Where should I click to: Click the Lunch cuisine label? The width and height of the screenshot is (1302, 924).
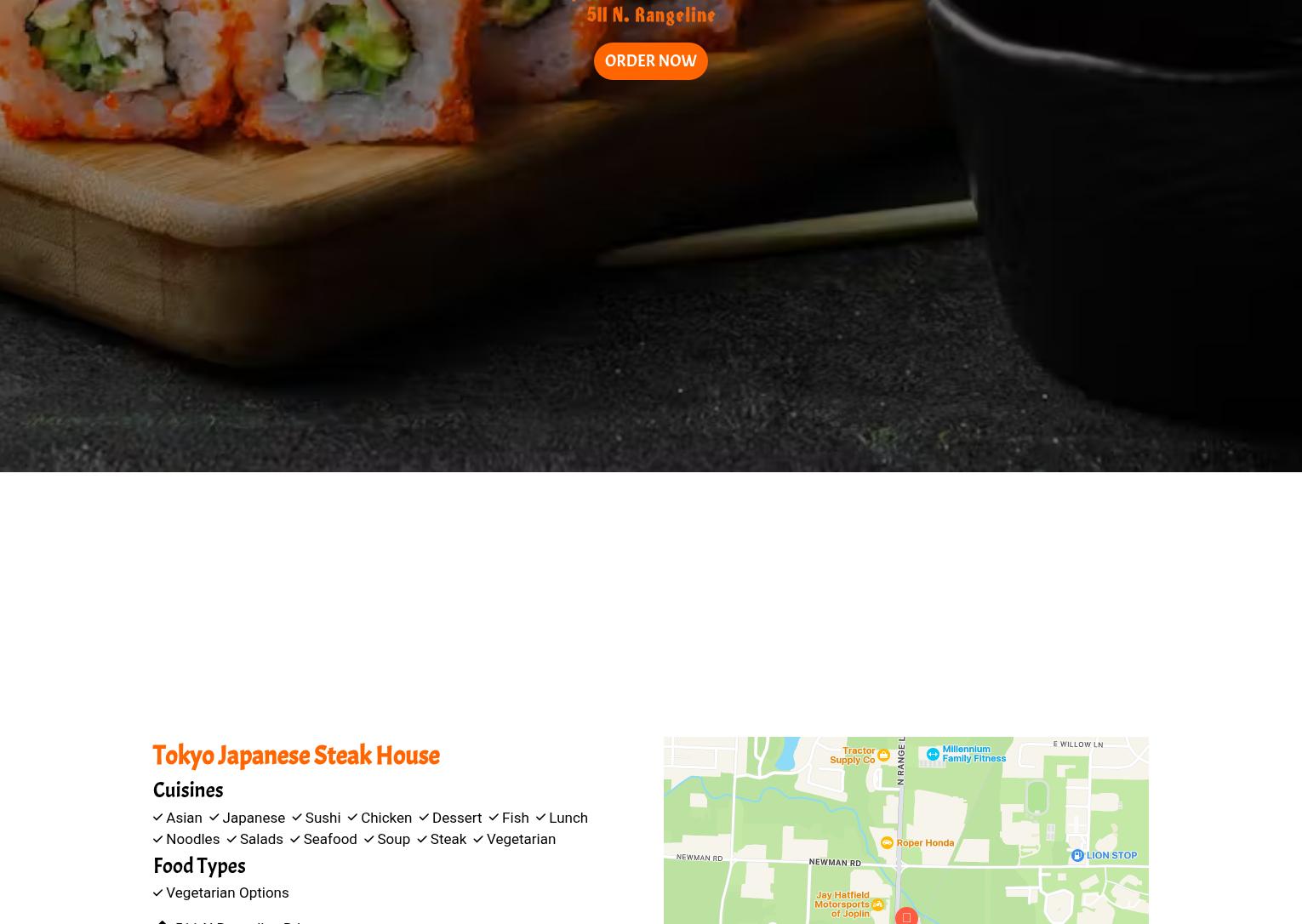[568, 818]
